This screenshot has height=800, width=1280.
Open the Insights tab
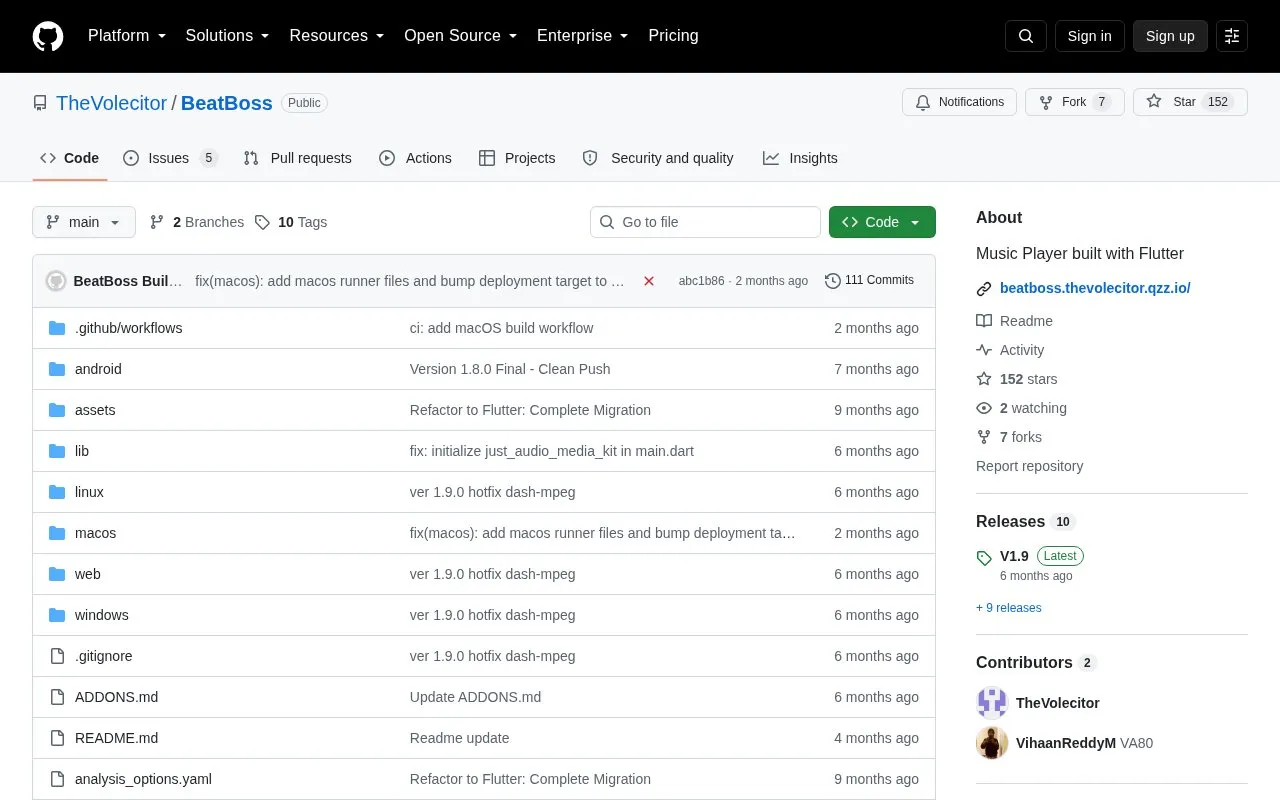click(800, 158)
